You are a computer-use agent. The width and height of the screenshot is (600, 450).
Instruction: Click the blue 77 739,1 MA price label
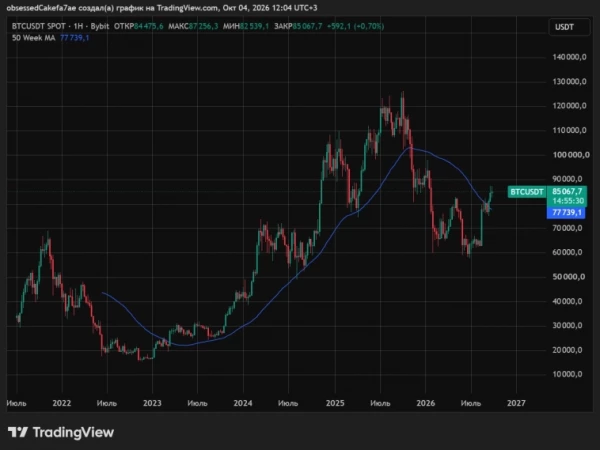coord(566,213)
